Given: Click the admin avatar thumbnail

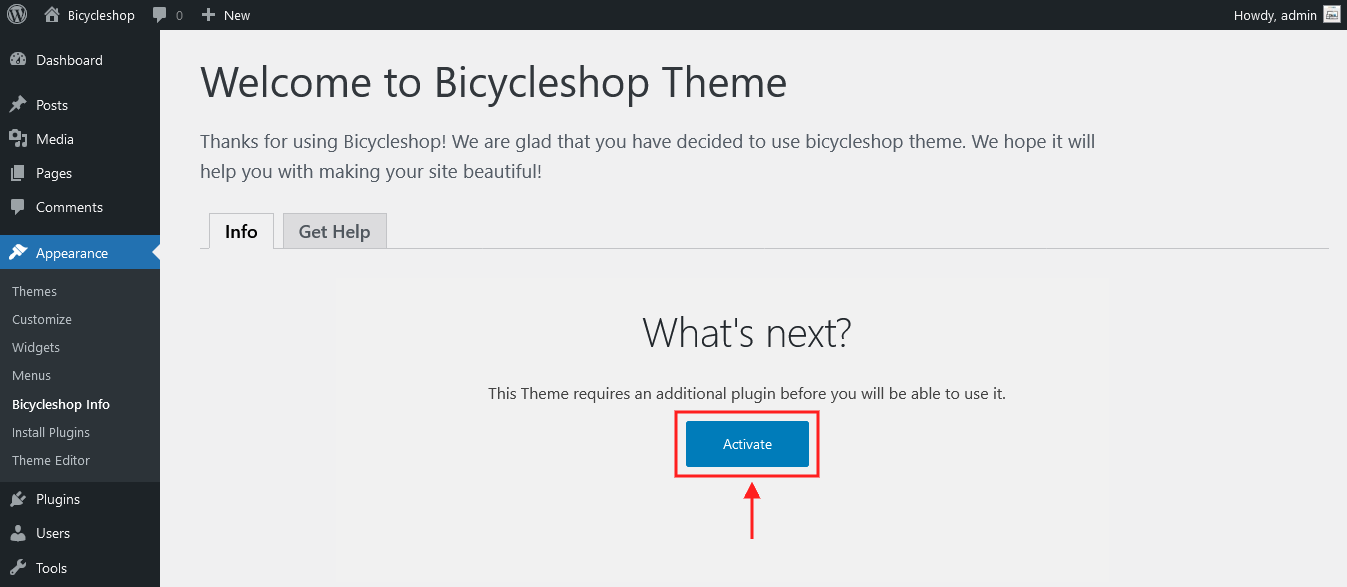Looking at the screenshot, I should [x=1331, y=15].
